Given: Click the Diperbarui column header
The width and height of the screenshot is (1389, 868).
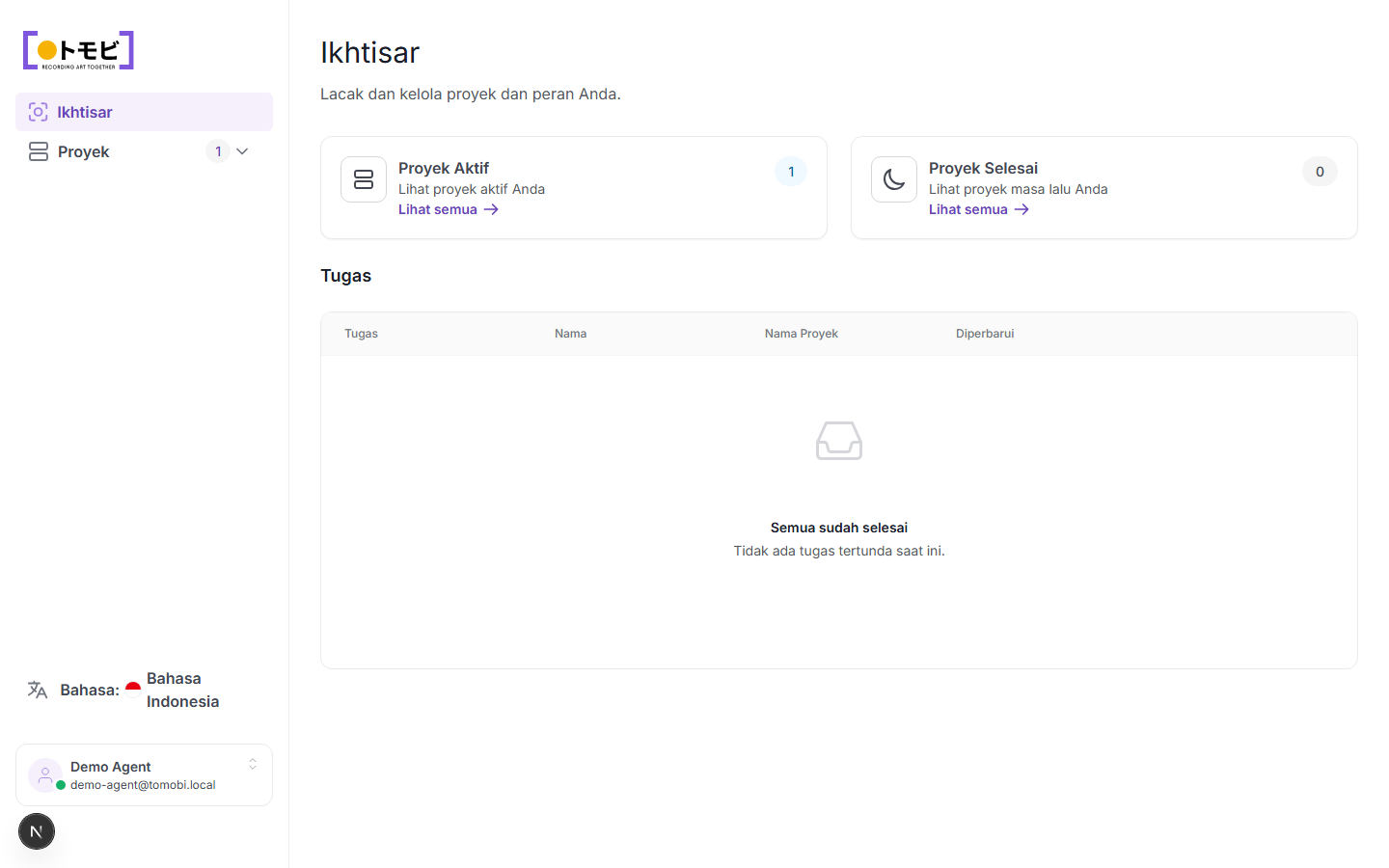Looking at the screenshot, I should [x=985, y=334].
